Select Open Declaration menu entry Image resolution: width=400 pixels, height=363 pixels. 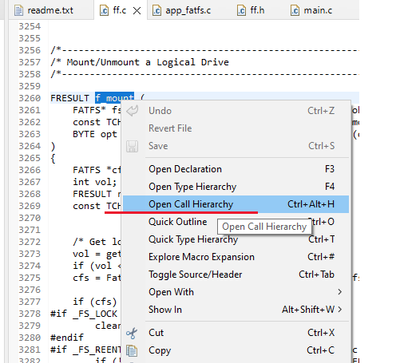[236, 169]
